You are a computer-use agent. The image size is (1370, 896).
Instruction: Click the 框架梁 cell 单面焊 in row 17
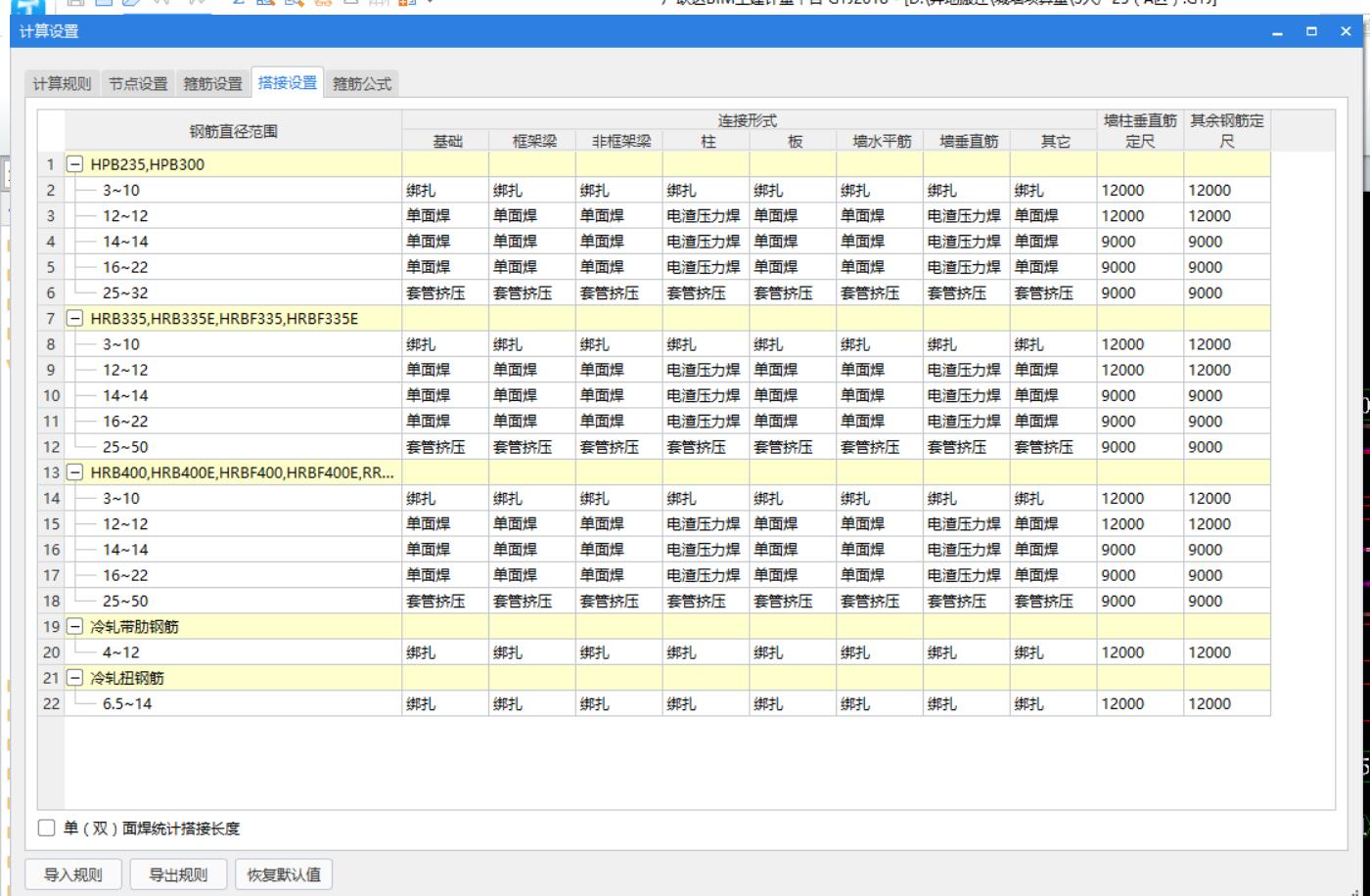pyautogui.click(x=532, y=575)
